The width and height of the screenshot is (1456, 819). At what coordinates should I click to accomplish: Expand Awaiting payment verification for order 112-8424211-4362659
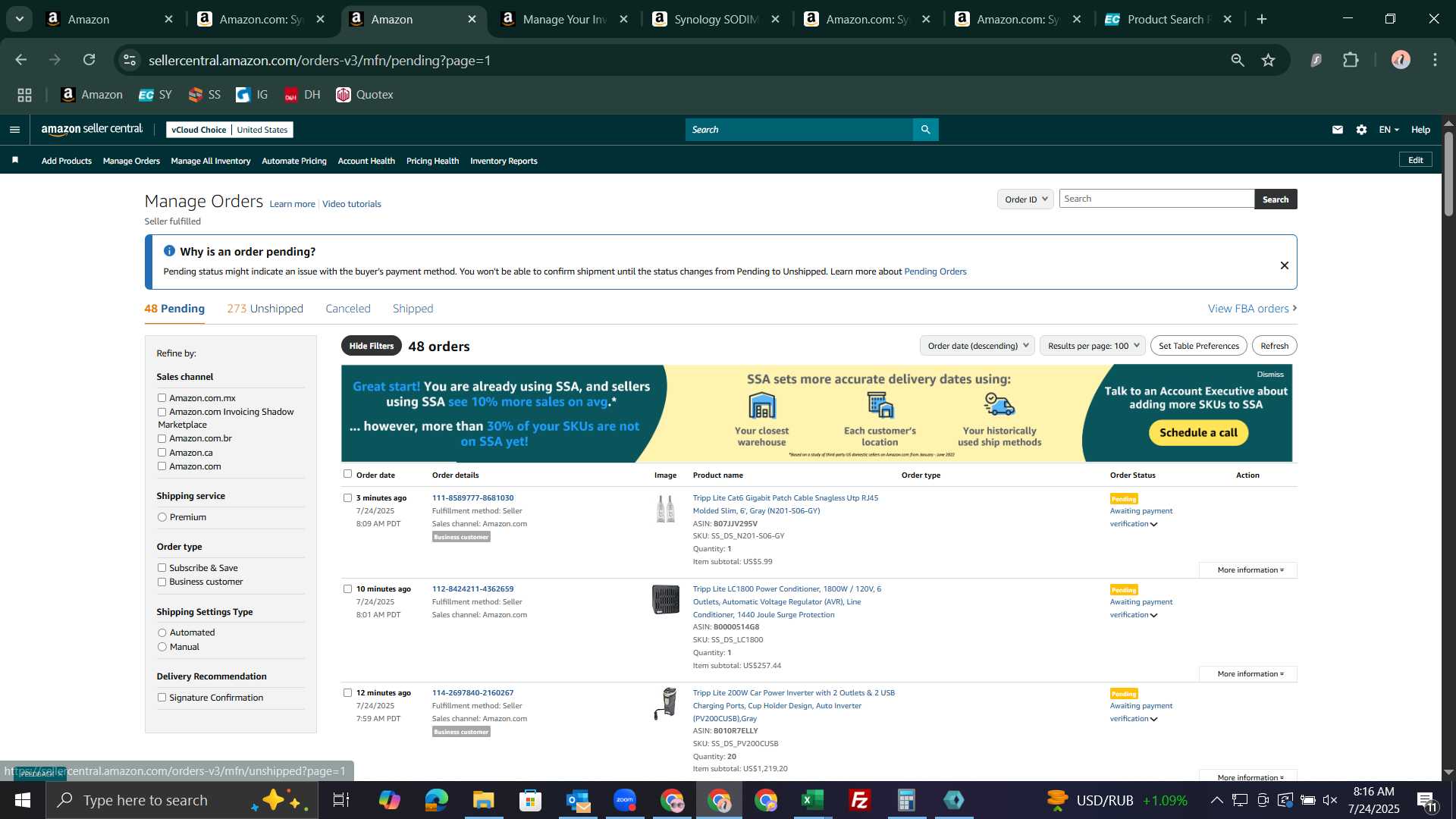[1153, 615]
